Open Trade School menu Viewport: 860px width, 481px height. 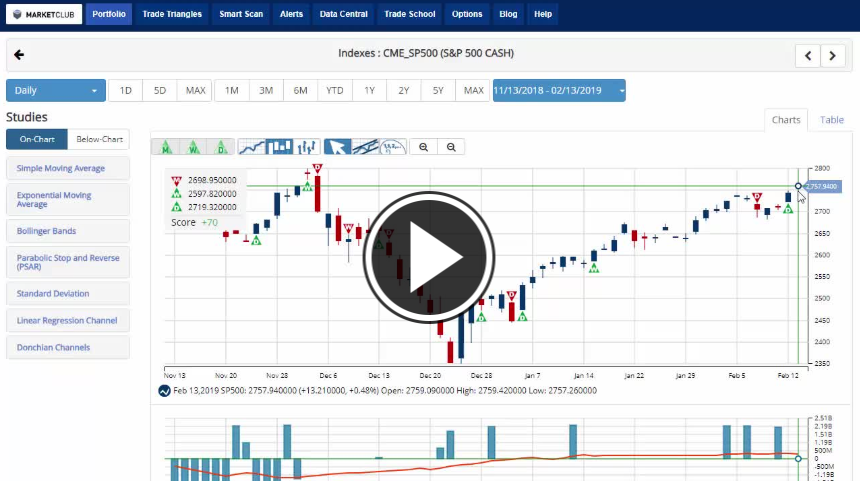coord(410,14)
